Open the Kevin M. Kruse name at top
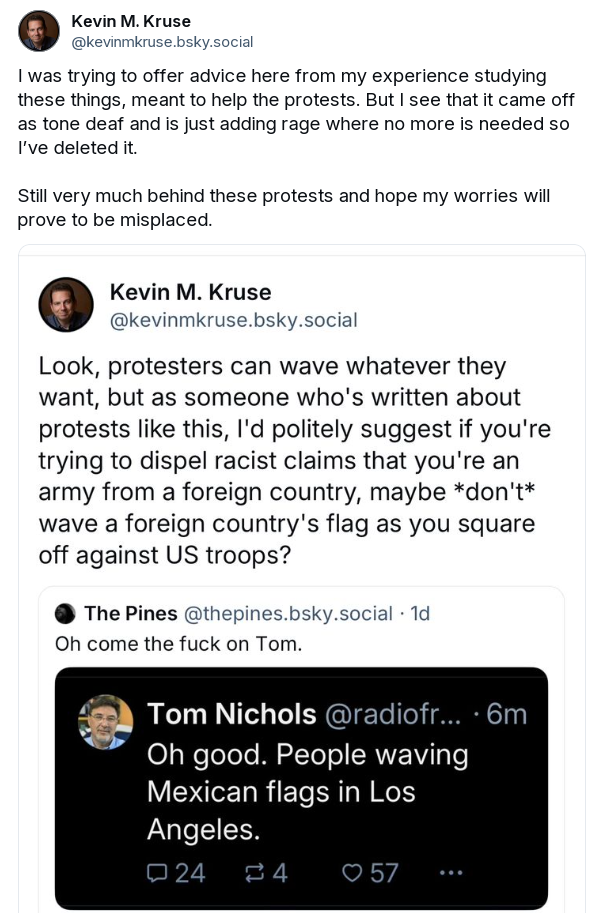The image size is (600, 922). tap(131, 21)
